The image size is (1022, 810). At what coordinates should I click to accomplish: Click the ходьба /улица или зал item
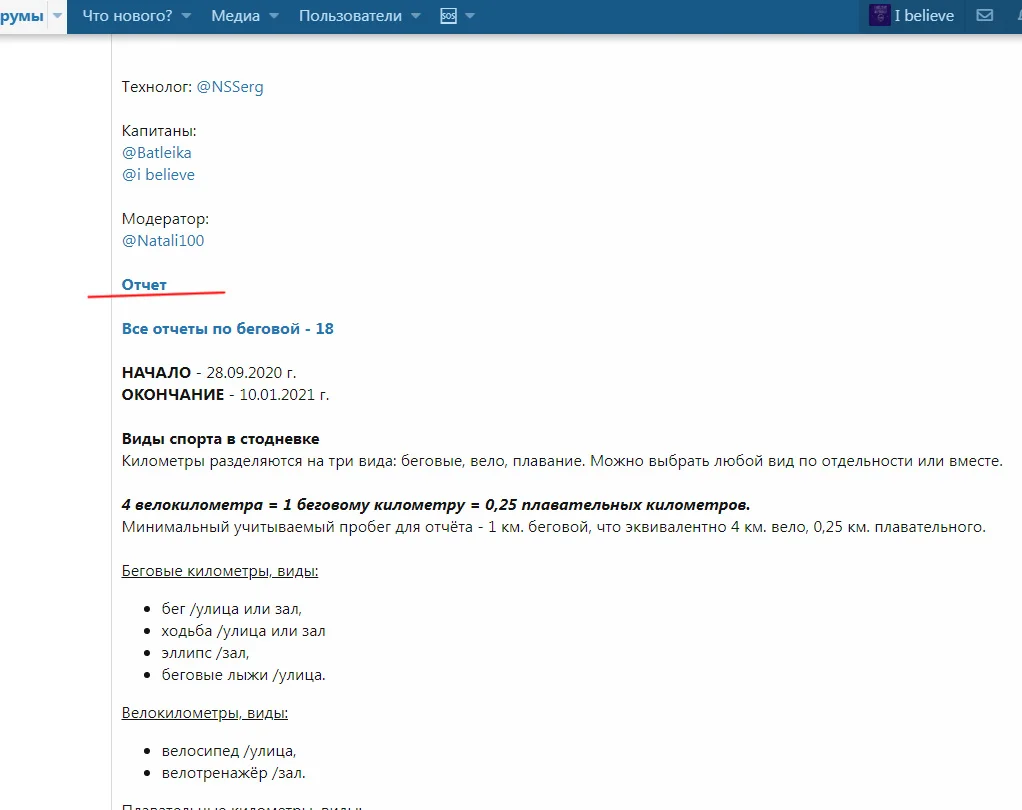[x=243, y=631]
